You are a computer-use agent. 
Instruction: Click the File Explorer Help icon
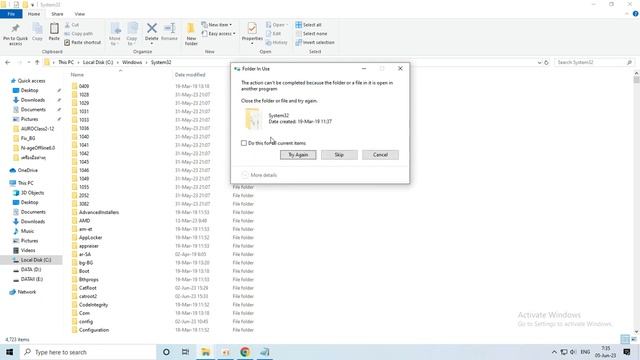tap(636, 14)
